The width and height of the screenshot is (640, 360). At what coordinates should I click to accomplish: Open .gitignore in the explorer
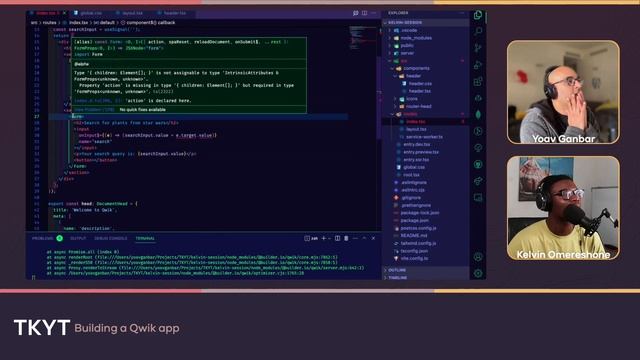pos(411,198)
